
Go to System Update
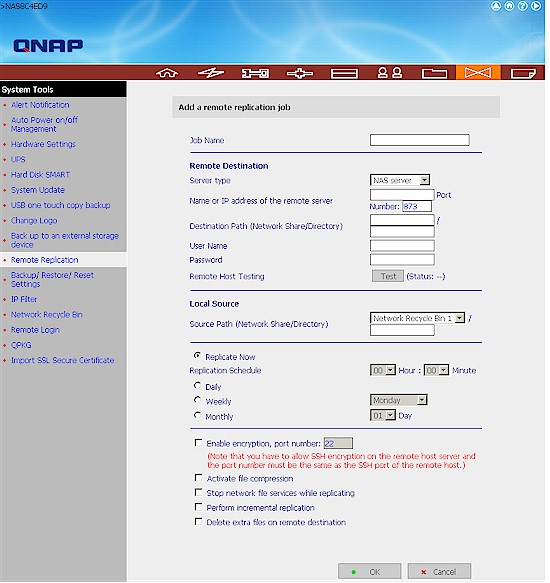(x=38, y=190)
